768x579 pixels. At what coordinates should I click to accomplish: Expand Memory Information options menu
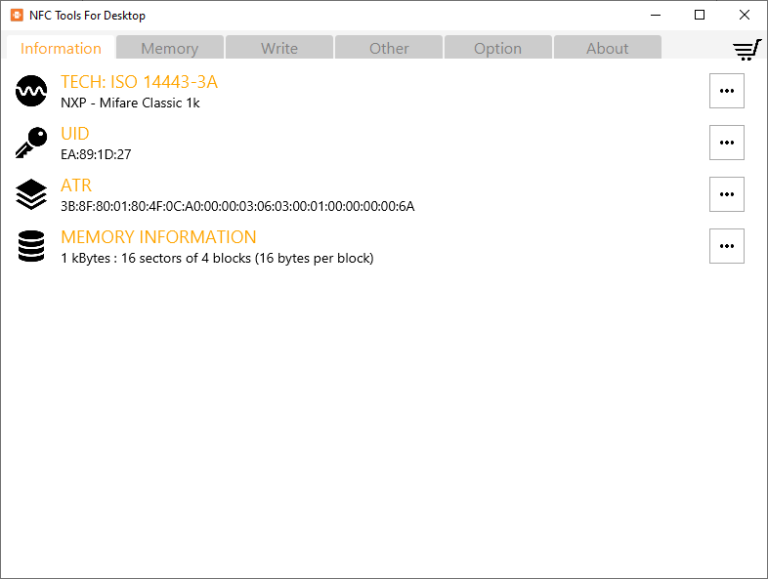pyautogui.click(x=726, y=246)
